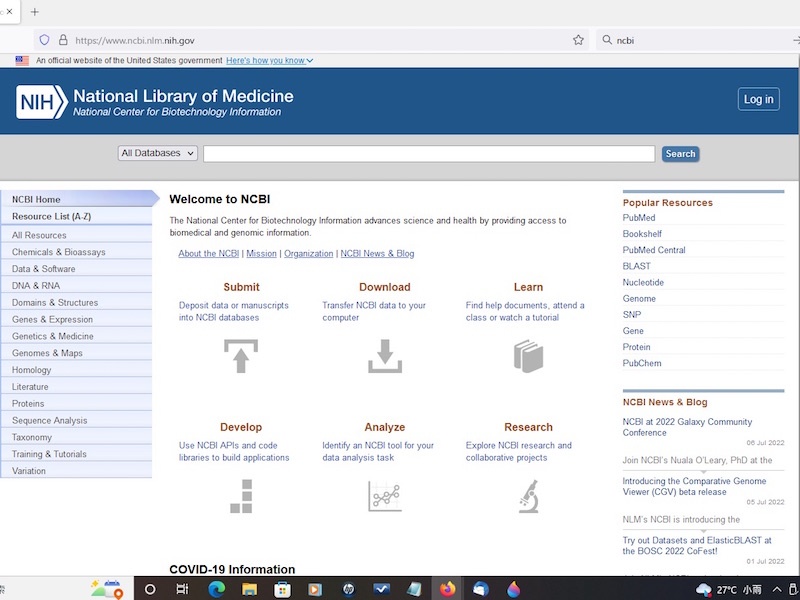
Task: Open the About the NCBI link
Action: (209, 254)
